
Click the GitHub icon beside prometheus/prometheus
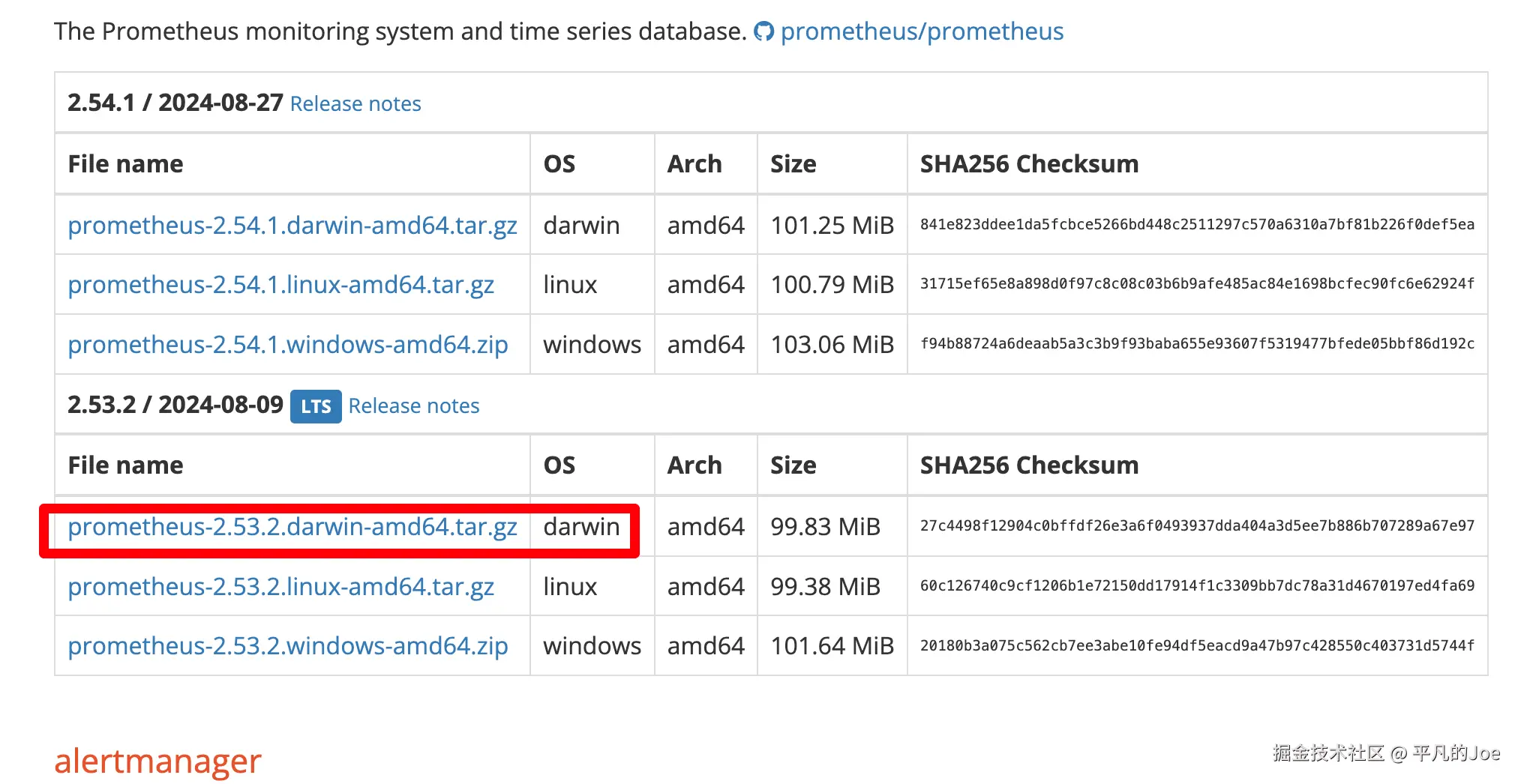(x=763, y=31)
